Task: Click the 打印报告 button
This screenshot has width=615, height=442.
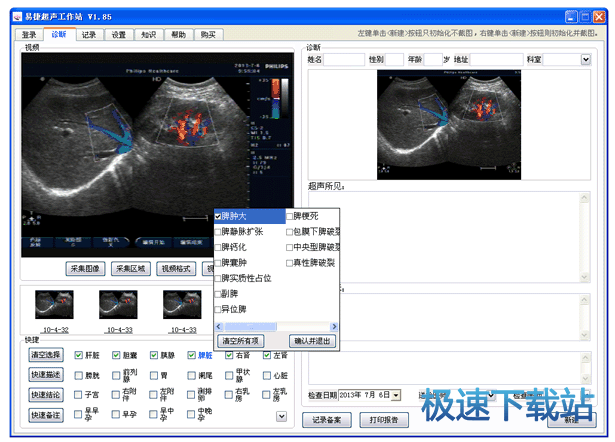Action: point(384,420)
